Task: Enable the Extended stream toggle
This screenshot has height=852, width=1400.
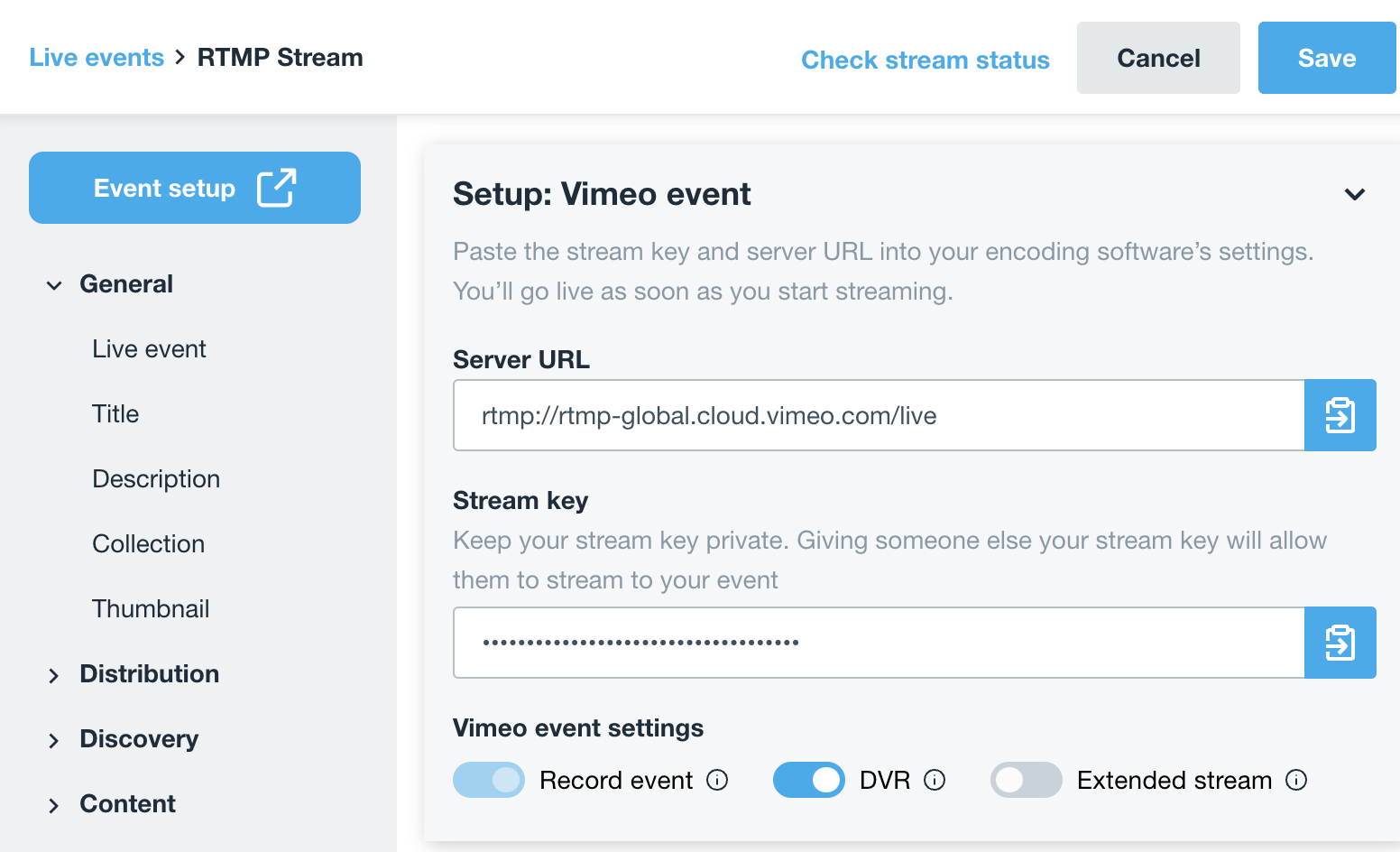Action: click(1026, 780)
